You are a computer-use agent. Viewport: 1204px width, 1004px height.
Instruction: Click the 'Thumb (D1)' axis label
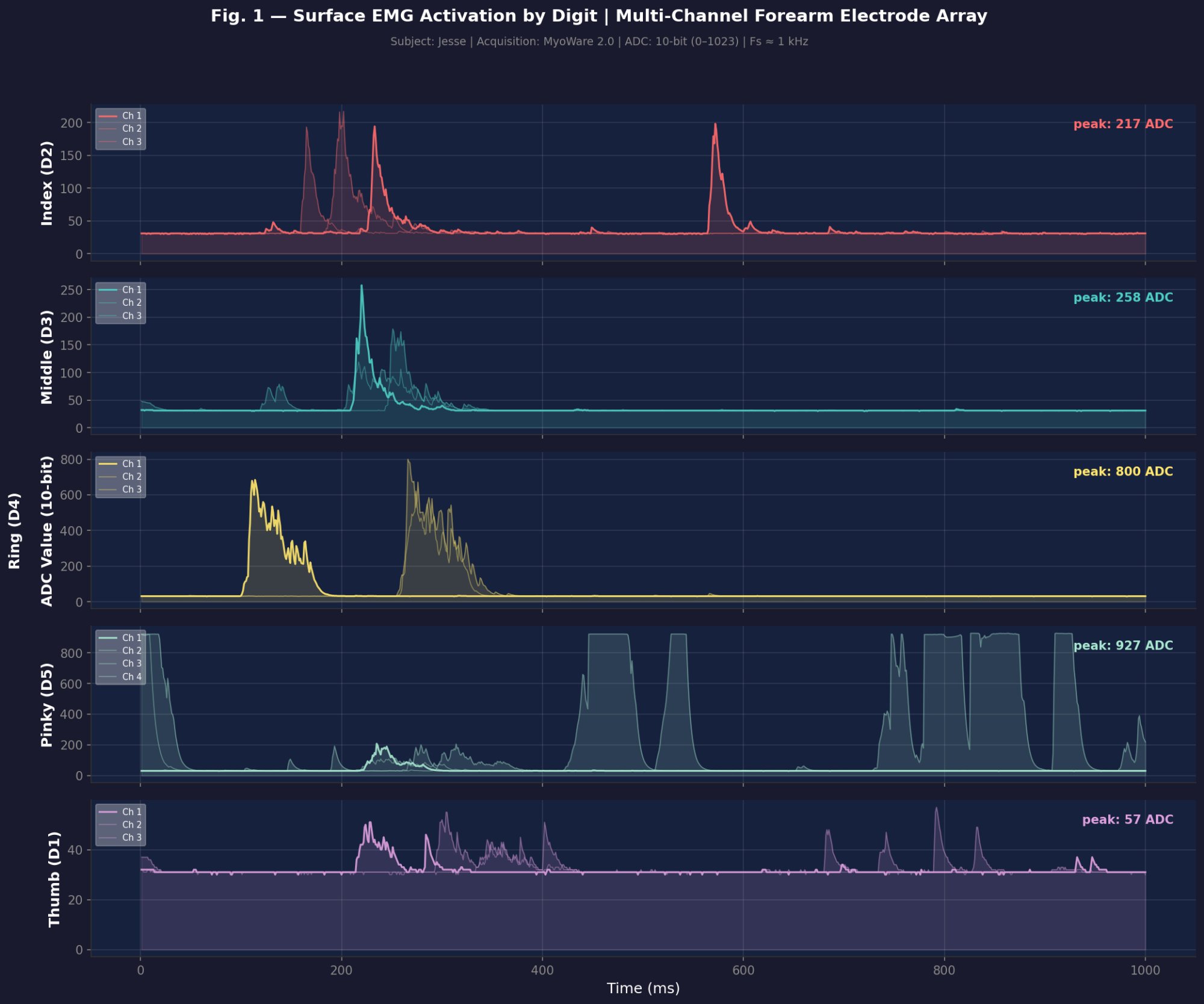click(54, 879)
